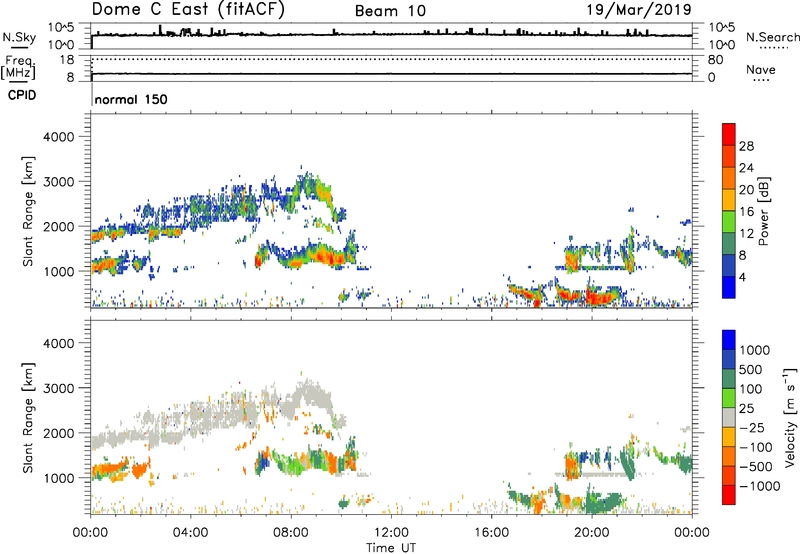Viewport: 800px width, 554px height.
Task: Click the 'CPID' label
Action: coord(22,95)
